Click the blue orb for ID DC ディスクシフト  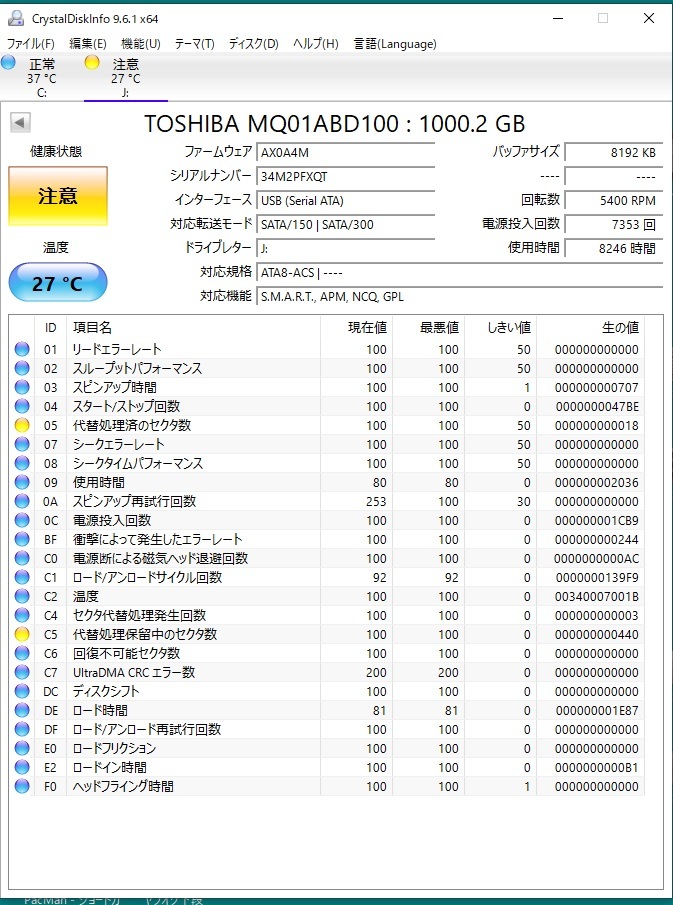tap(22, 691)
